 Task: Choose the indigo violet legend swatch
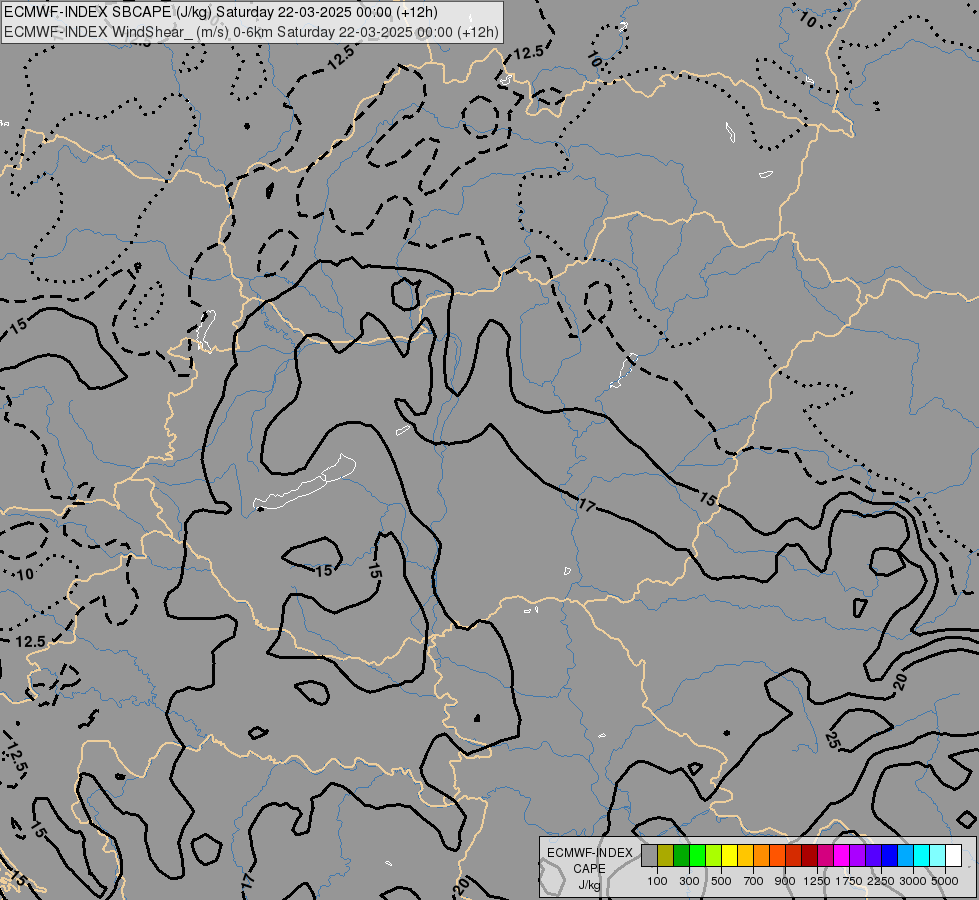[x=873, y=855]
